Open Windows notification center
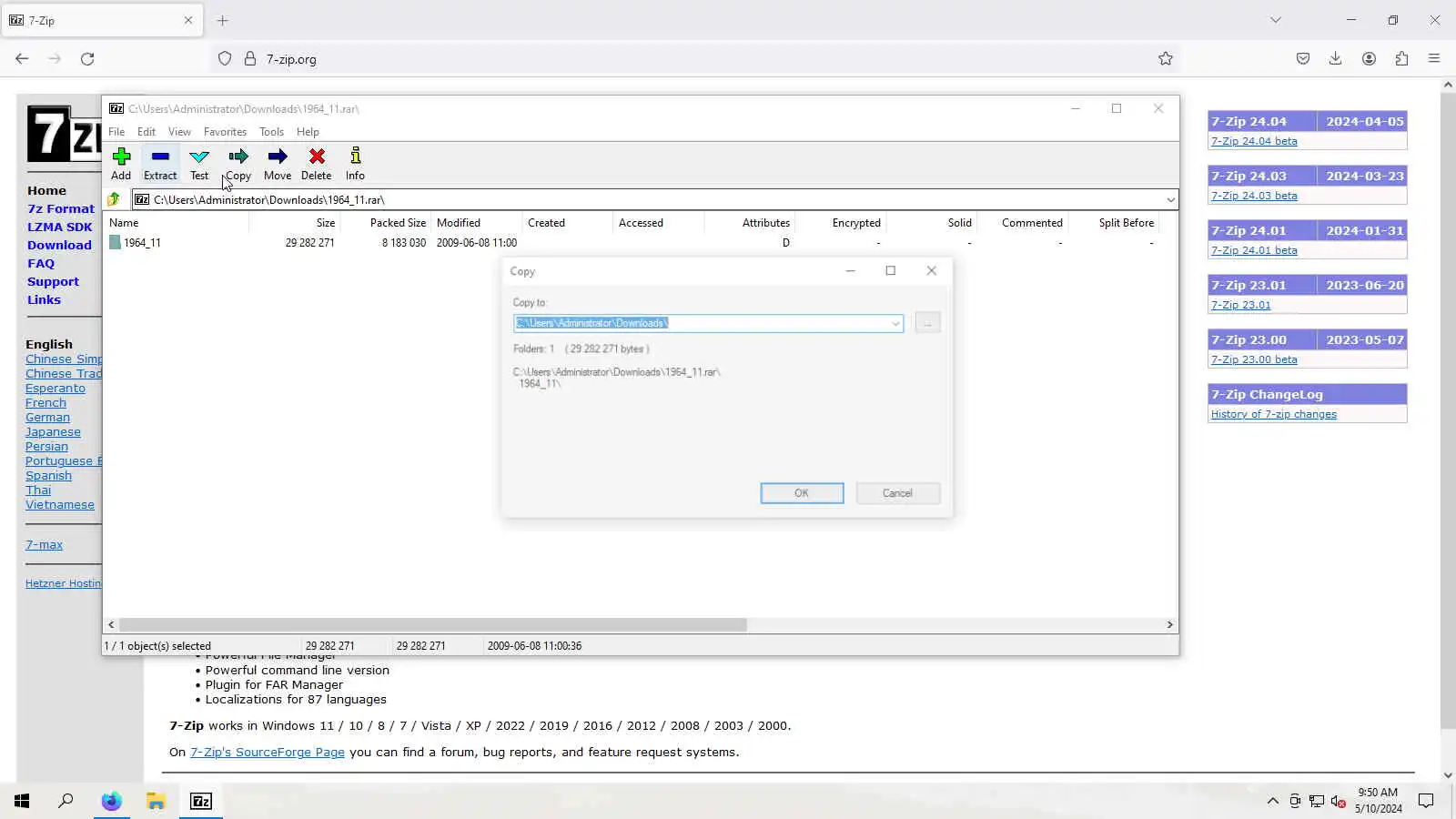 click(x=1426, y=801)
